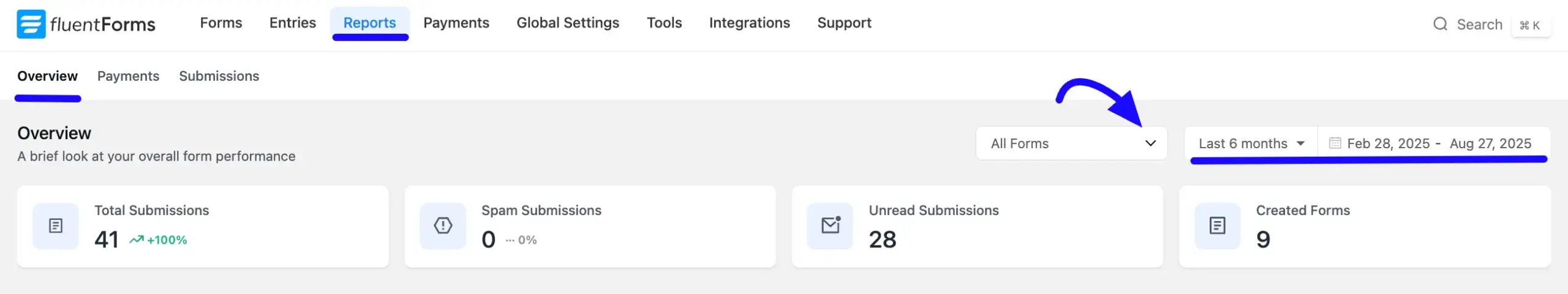Open the Support link in the top navigation
This screenshot has height=294, width=1568.
pyautogui.click(x=844, y=23)
